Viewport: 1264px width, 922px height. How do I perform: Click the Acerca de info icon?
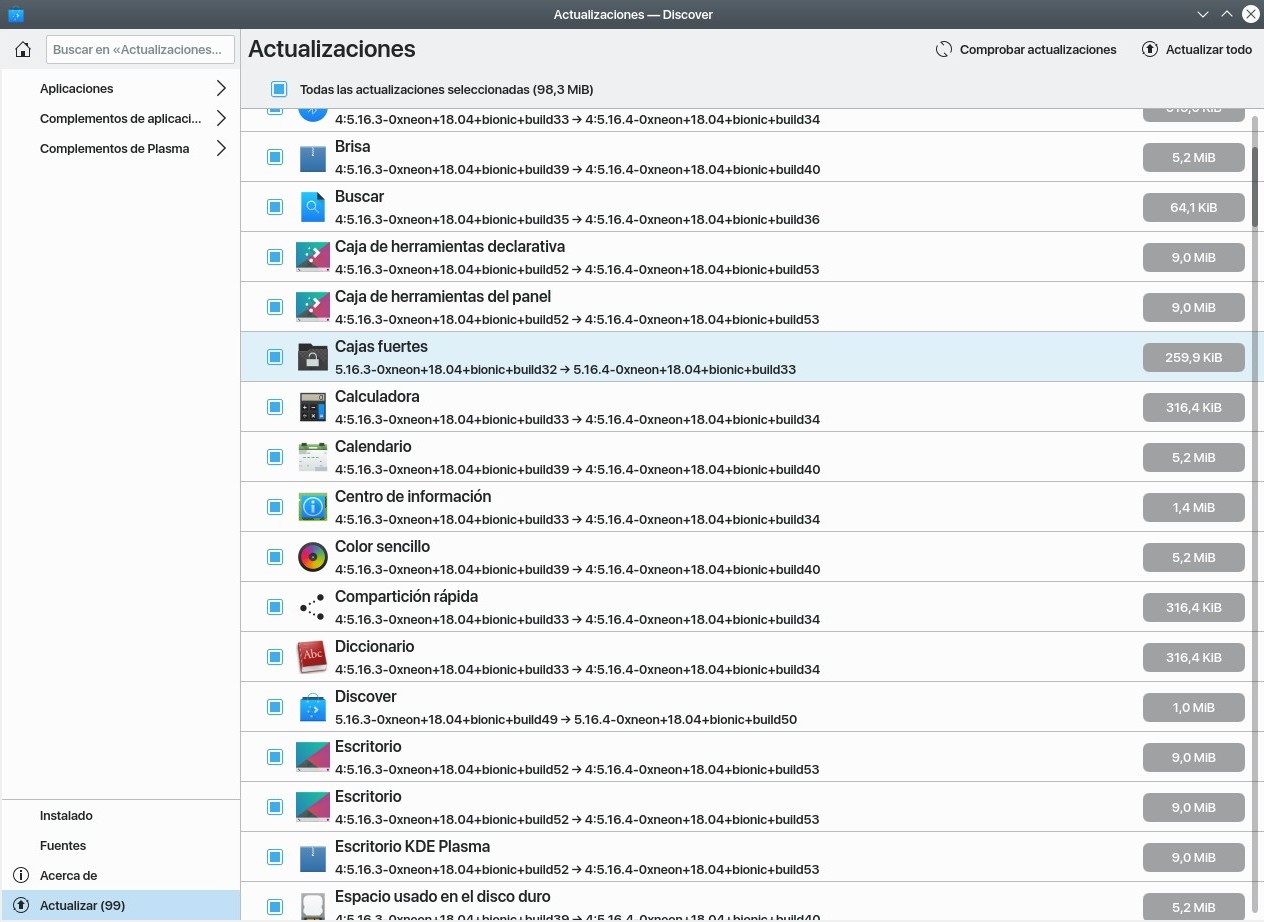click(x=21, y=875)
